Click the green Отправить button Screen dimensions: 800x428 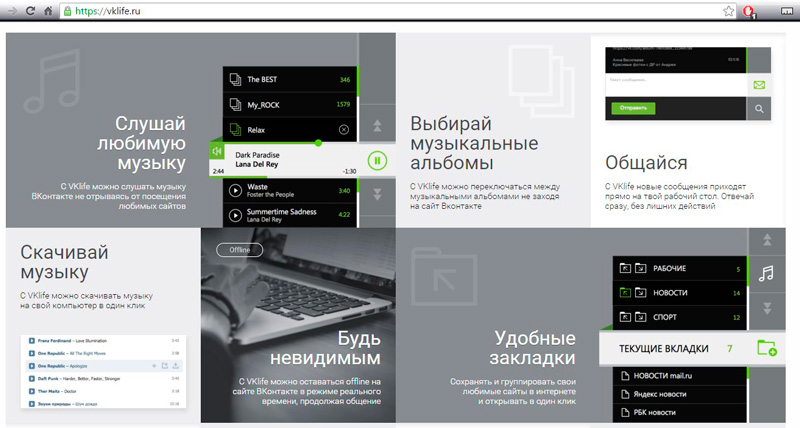coord(633,108)
